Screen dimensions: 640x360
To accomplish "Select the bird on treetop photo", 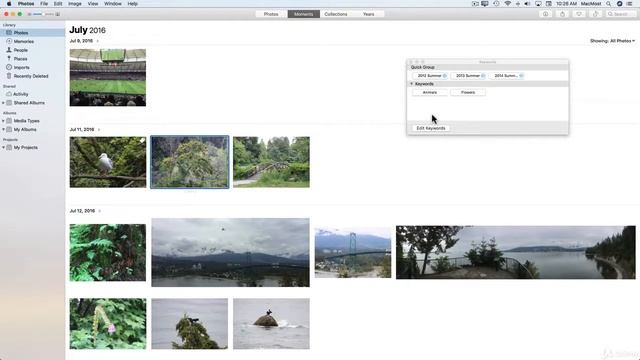I will [x=190, y=324].
